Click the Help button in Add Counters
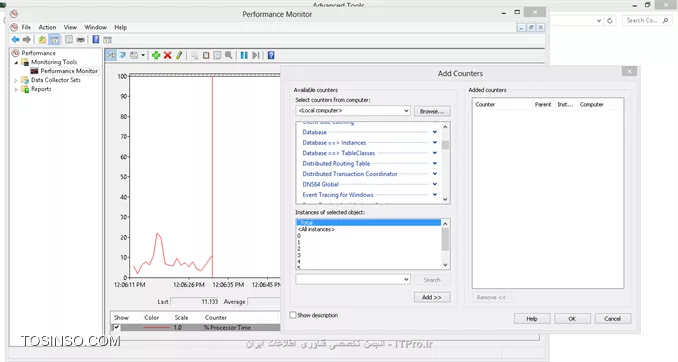 coord(532,319)
